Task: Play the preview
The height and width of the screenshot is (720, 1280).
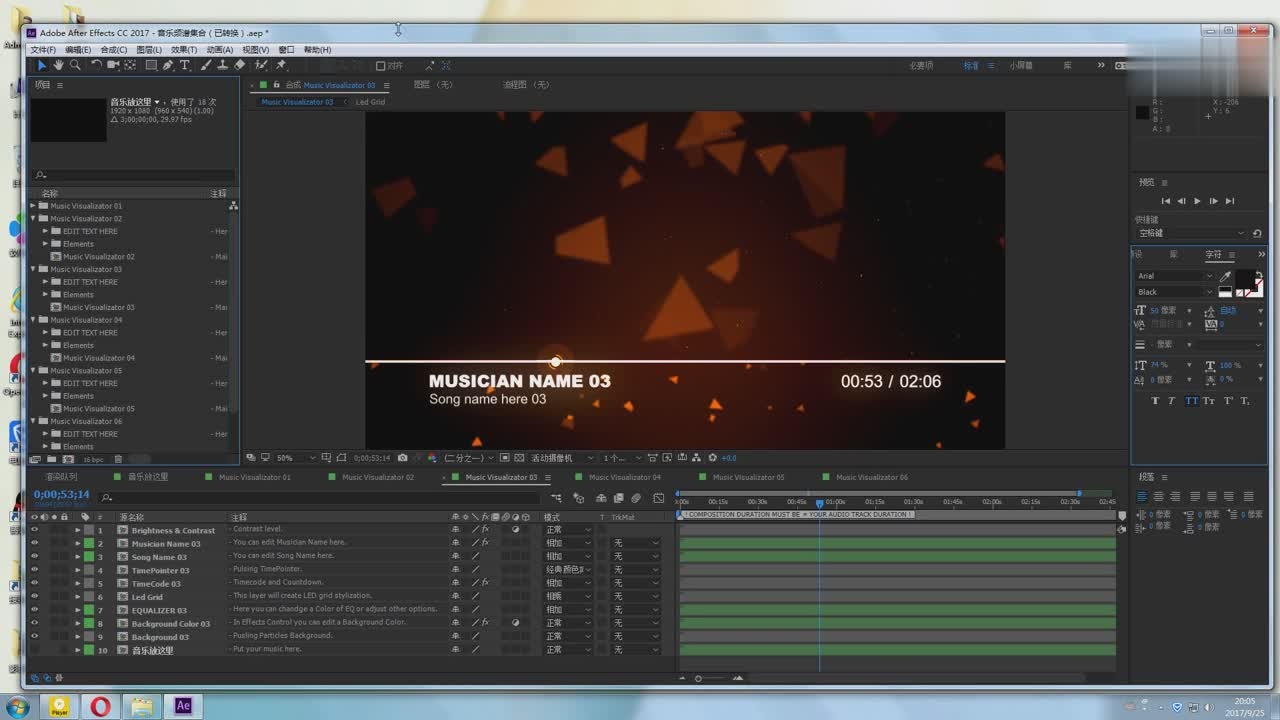Action: (x=1197, y=201)
